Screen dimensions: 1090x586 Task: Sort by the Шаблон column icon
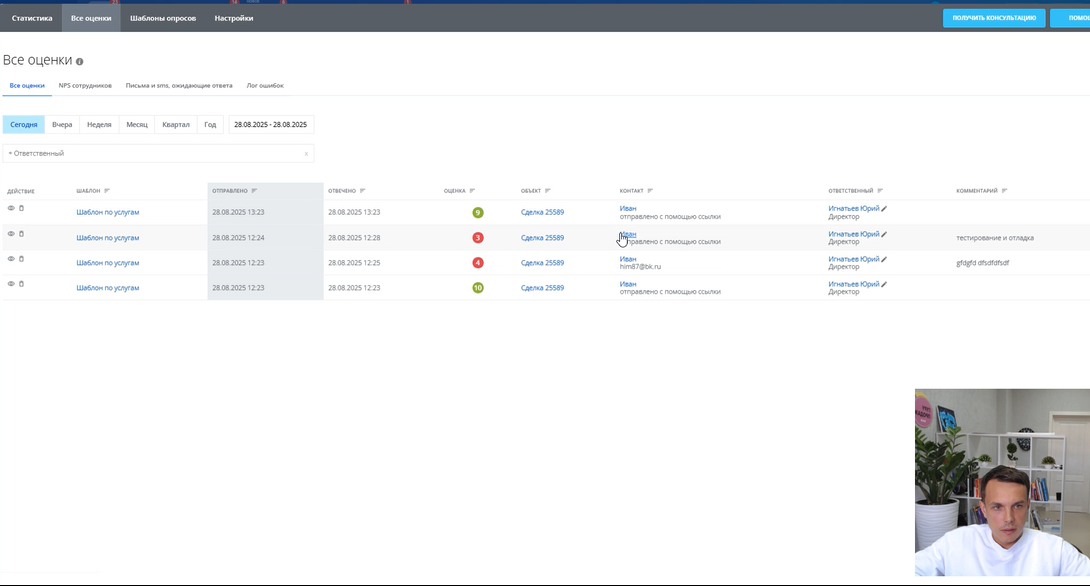[x=107, y=190]
